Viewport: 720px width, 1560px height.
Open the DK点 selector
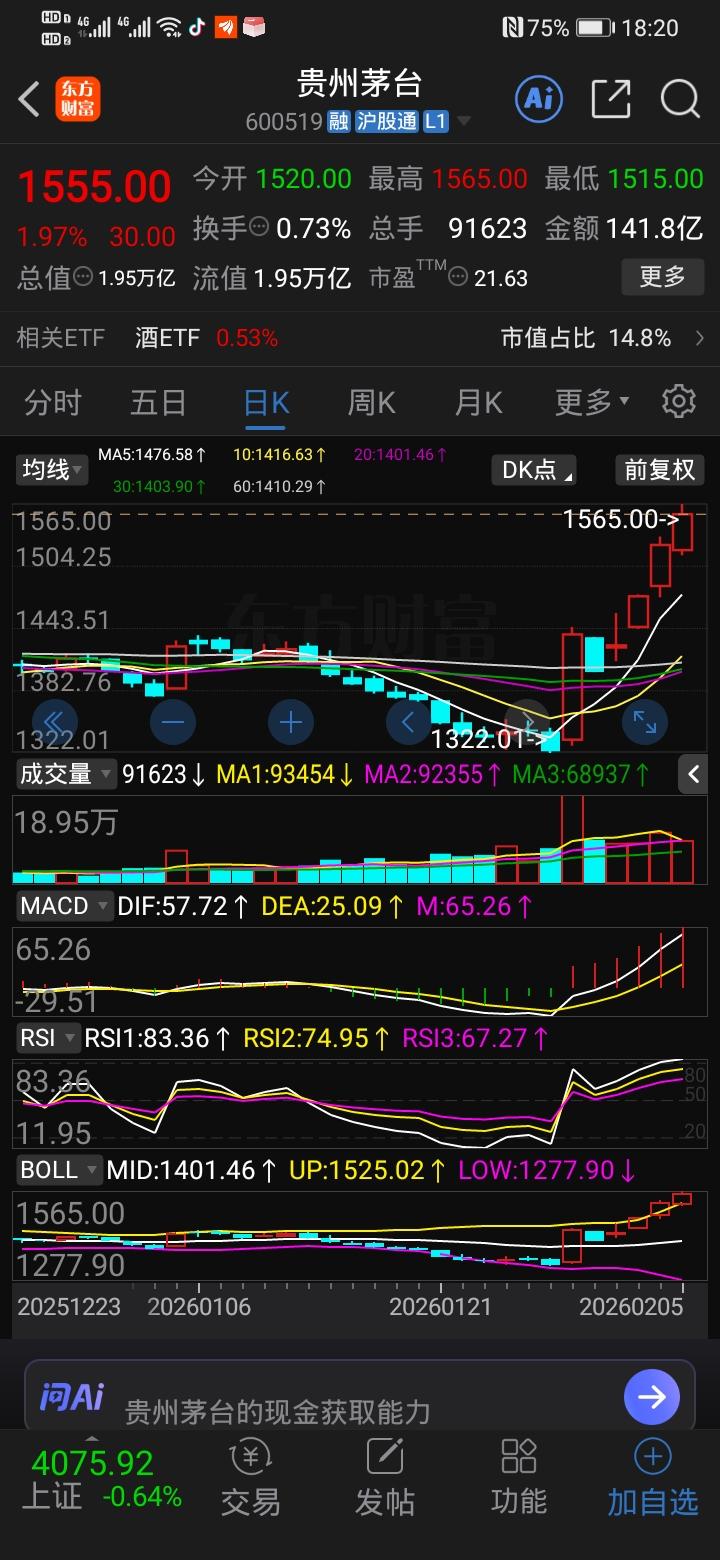pos(535,469)
